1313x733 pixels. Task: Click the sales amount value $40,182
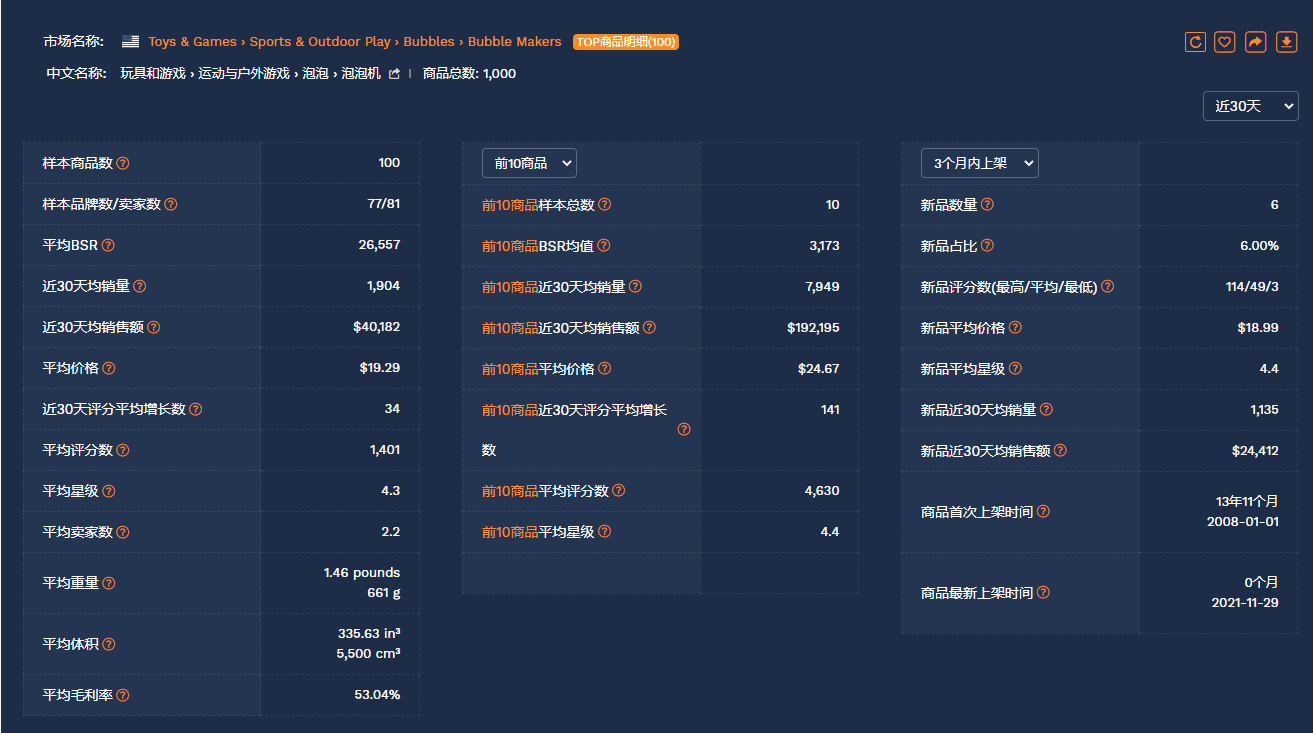[x=377, y=327]
